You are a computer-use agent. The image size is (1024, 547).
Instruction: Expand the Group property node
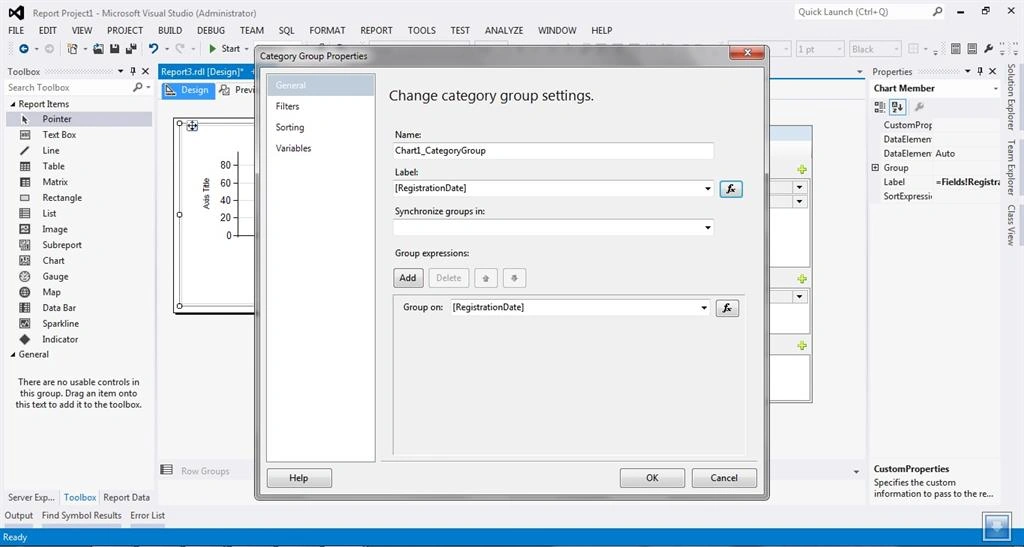(875, 168)
